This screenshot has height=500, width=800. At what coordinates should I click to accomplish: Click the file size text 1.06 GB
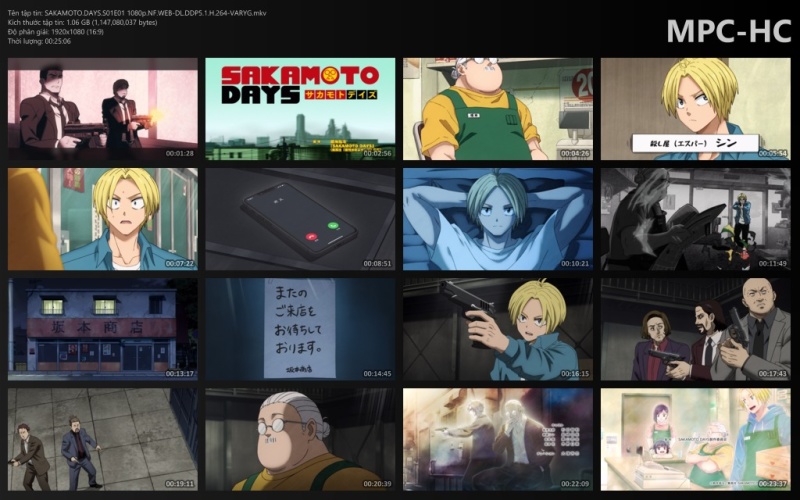[x=83, y=22]
